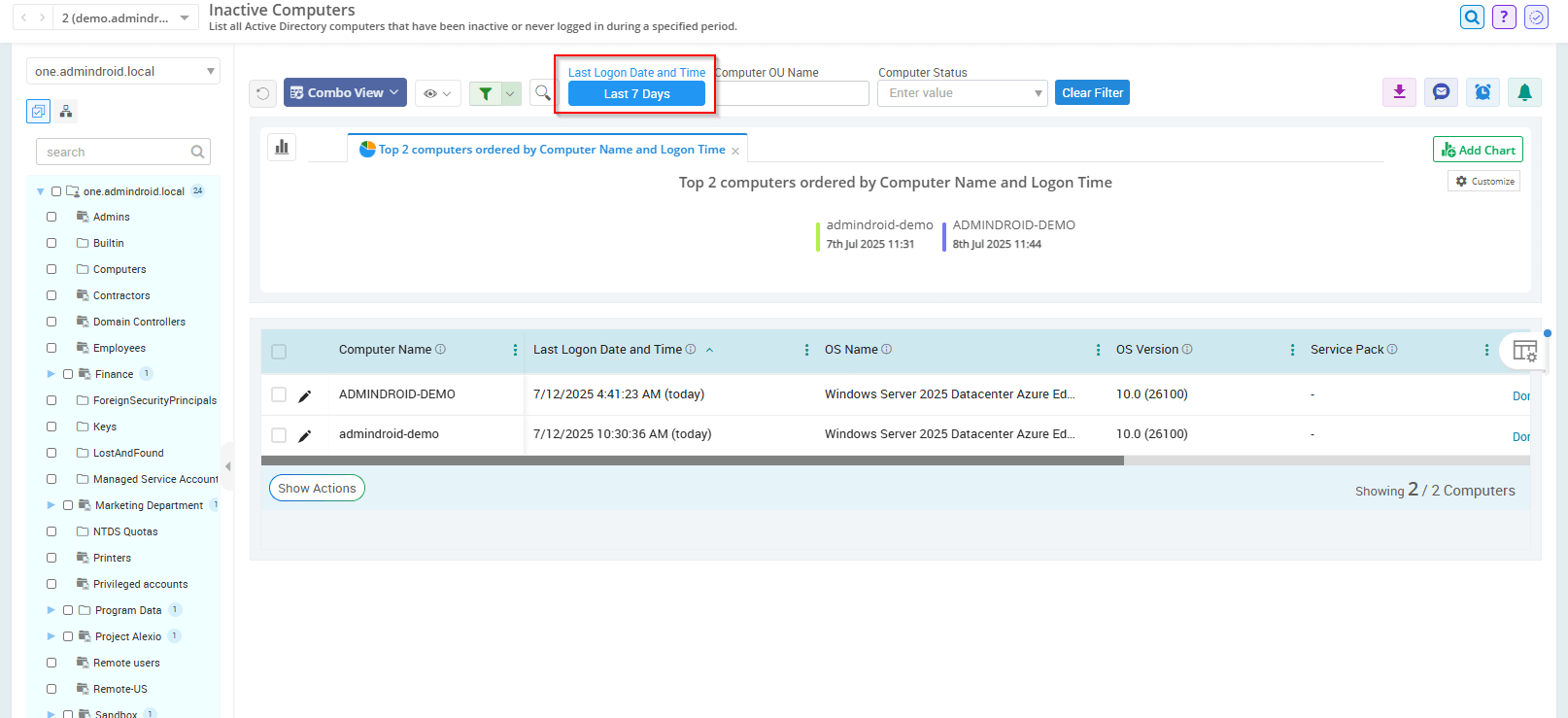Click the horizontal scrollbar under the table

point(692,461)
